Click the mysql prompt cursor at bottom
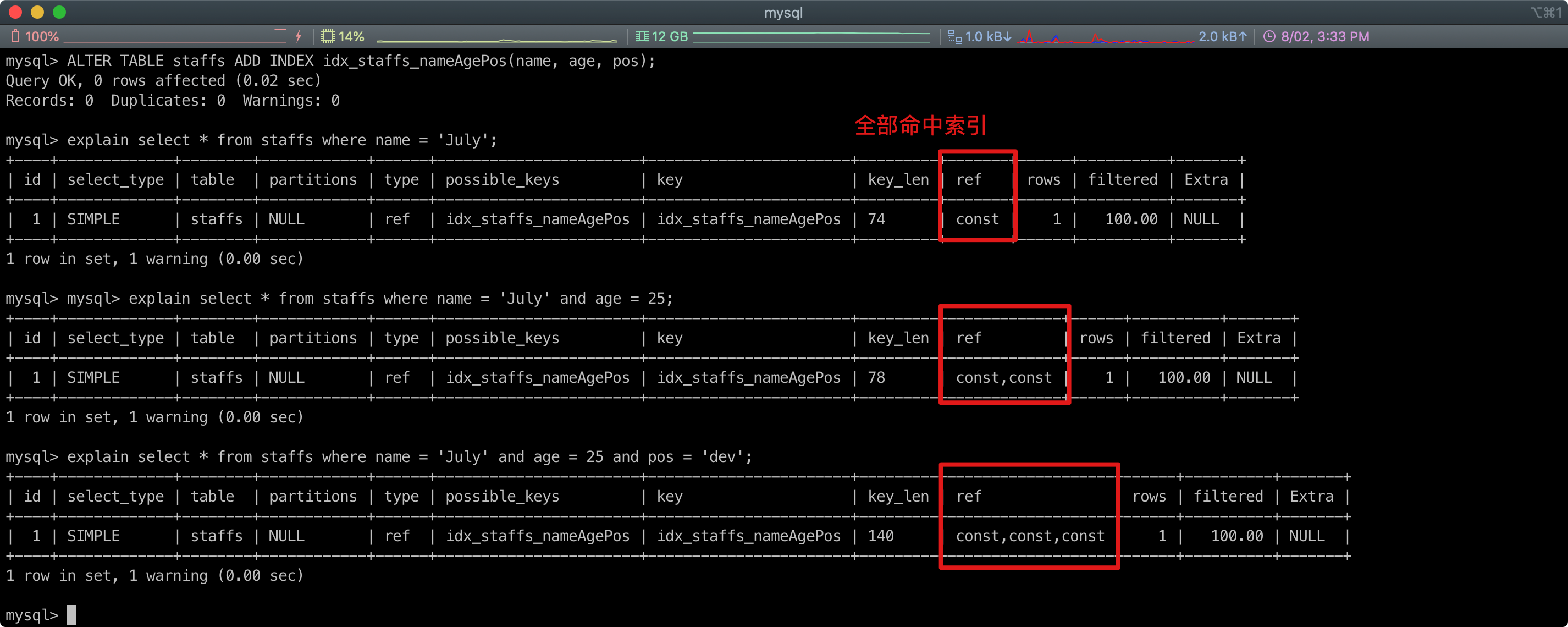 coord(71,614)
